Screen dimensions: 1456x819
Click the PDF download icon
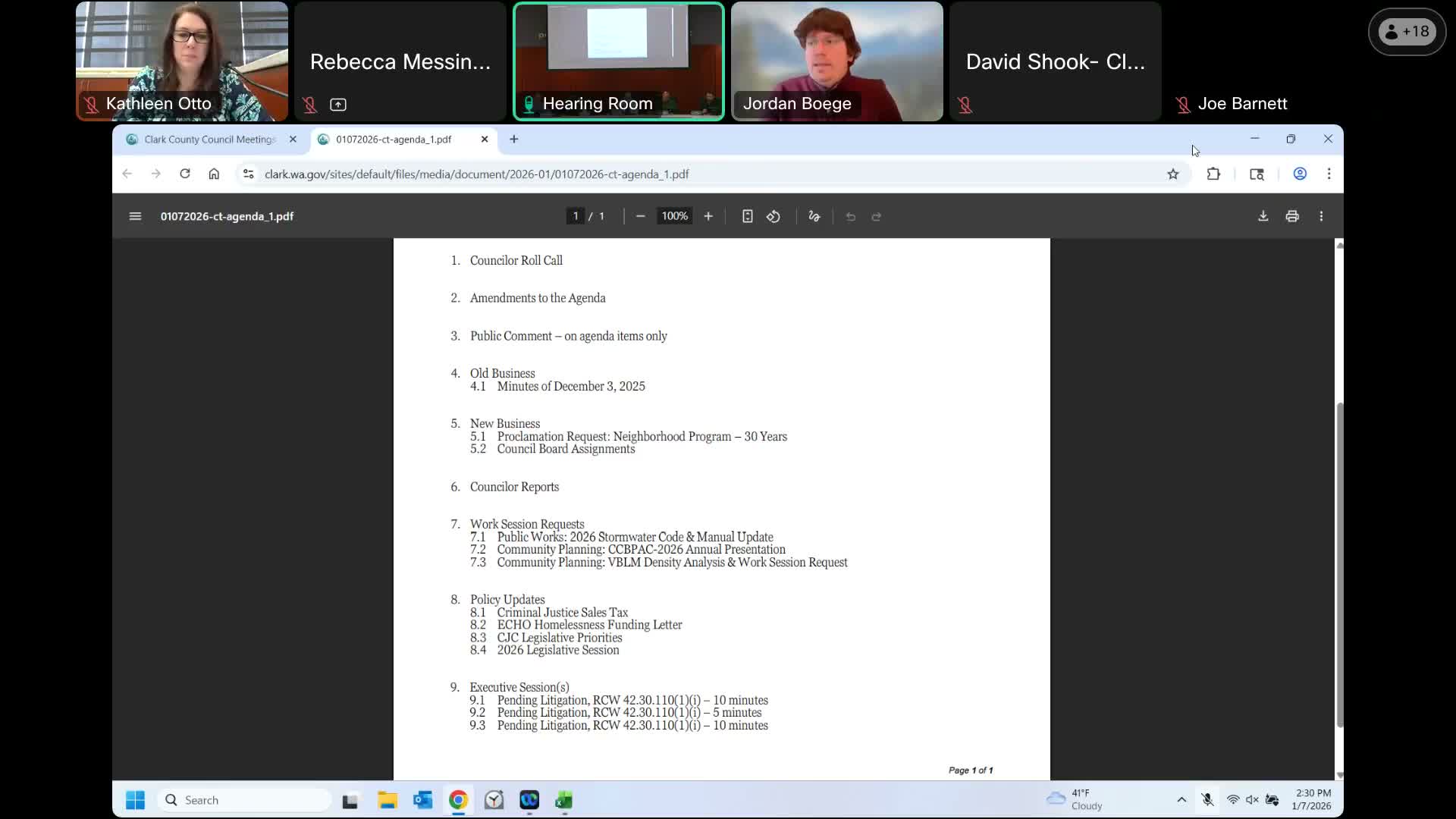click(x=1263, y=216)
